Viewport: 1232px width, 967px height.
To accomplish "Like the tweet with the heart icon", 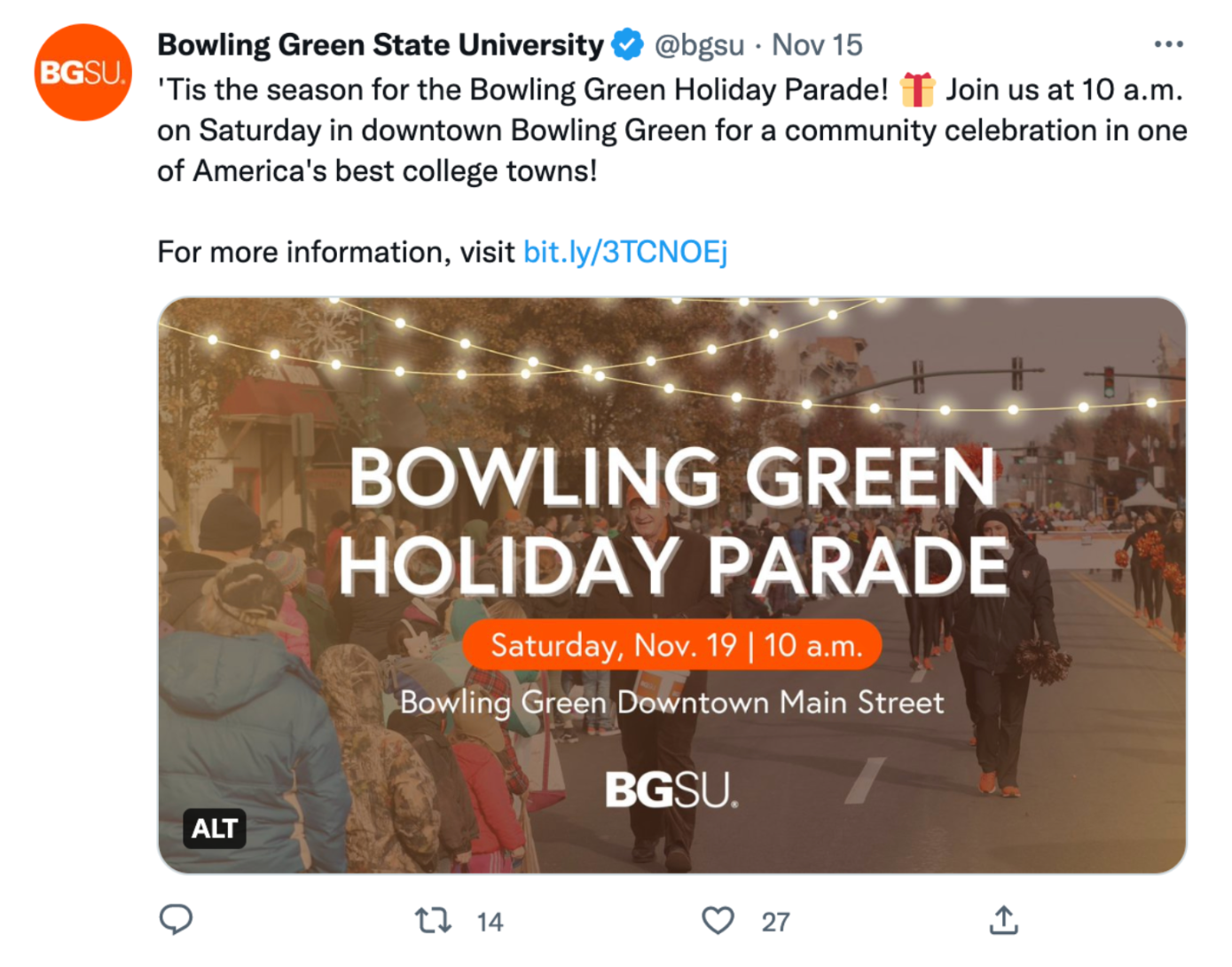I will click(x=718, y=921).
